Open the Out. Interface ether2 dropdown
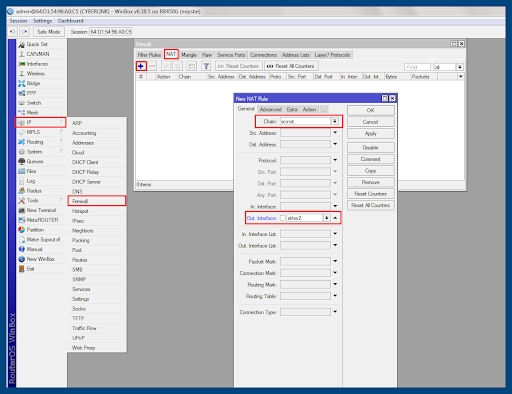Screen dimensions: 512x394 327,218
